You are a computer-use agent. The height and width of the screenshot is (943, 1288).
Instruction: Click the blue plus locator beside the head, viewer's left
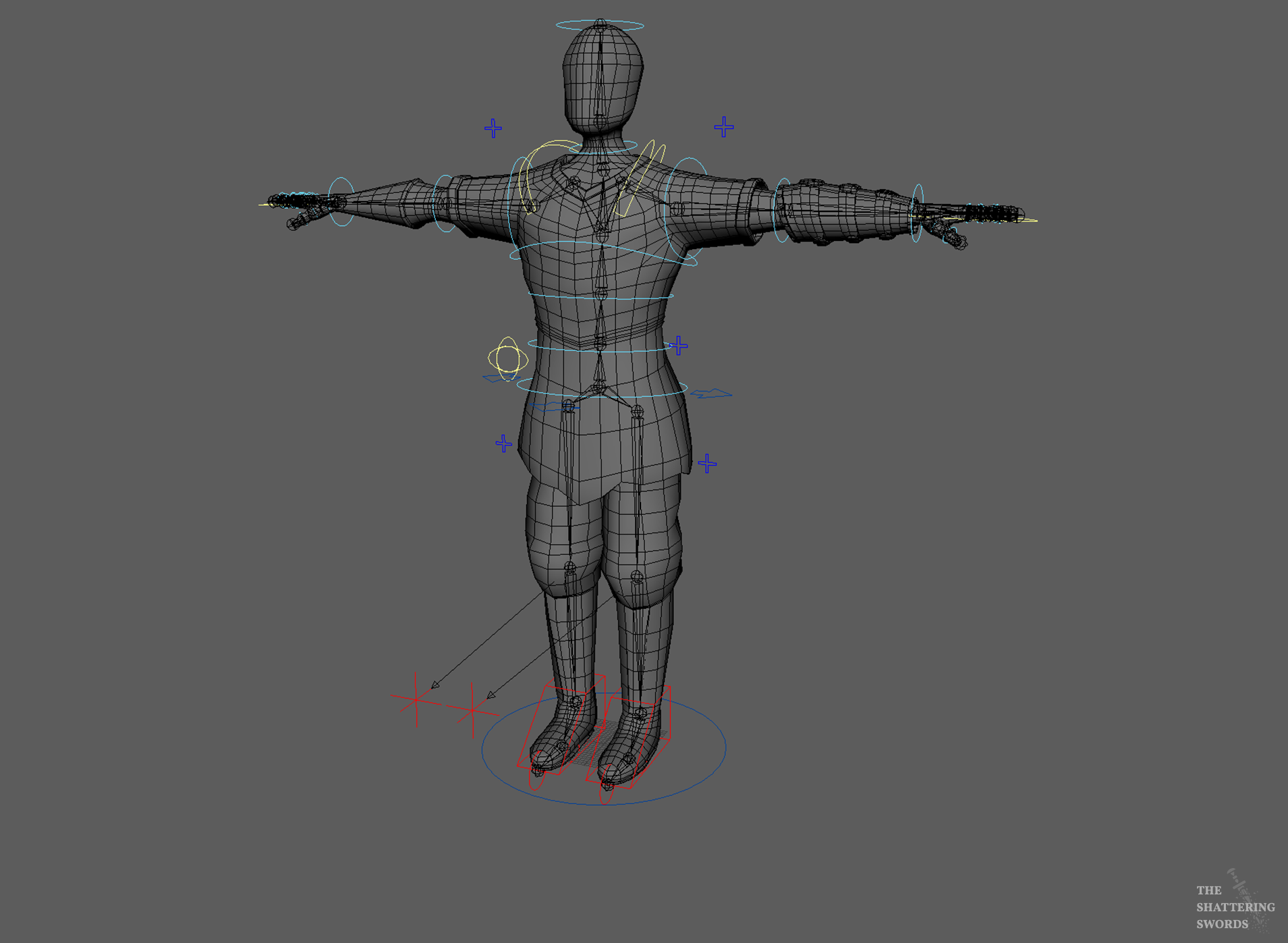pos(493,128)
